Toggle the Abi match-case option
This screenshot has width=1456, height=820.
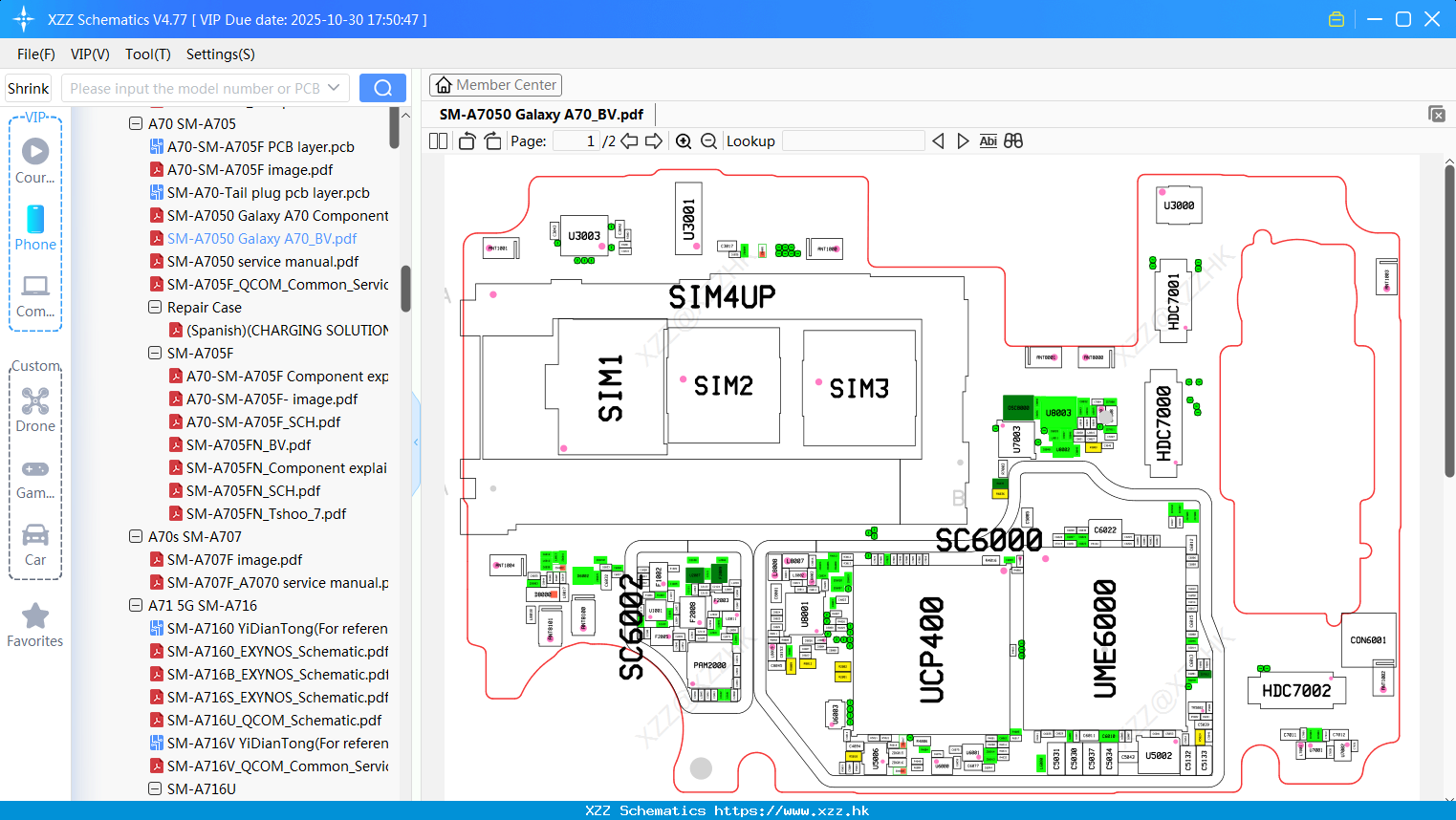click(x=989, y=141)
